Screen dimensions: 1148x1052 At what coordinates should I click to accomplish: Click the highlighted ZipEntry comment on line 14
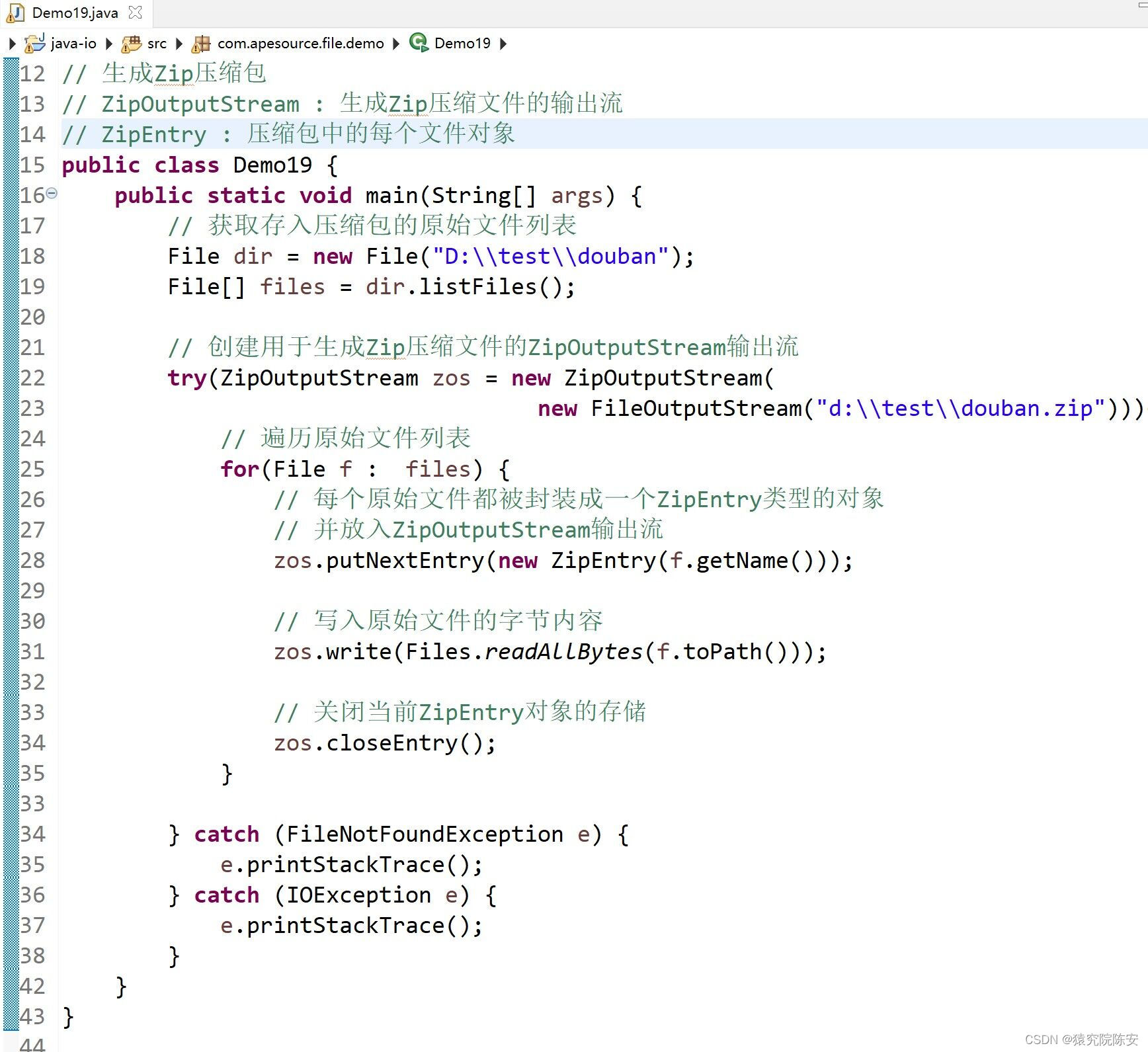click(x=288, y=134)
